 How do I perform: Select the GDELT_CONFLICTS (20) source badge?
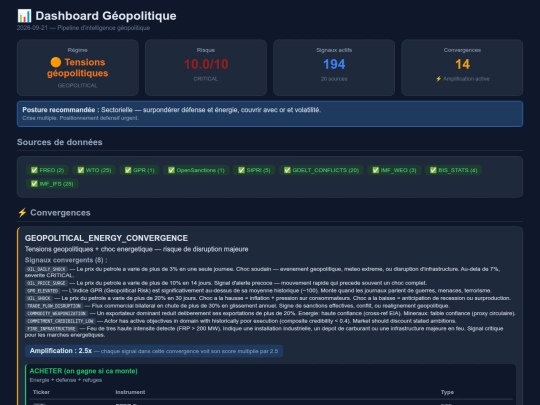coord(321,170)
